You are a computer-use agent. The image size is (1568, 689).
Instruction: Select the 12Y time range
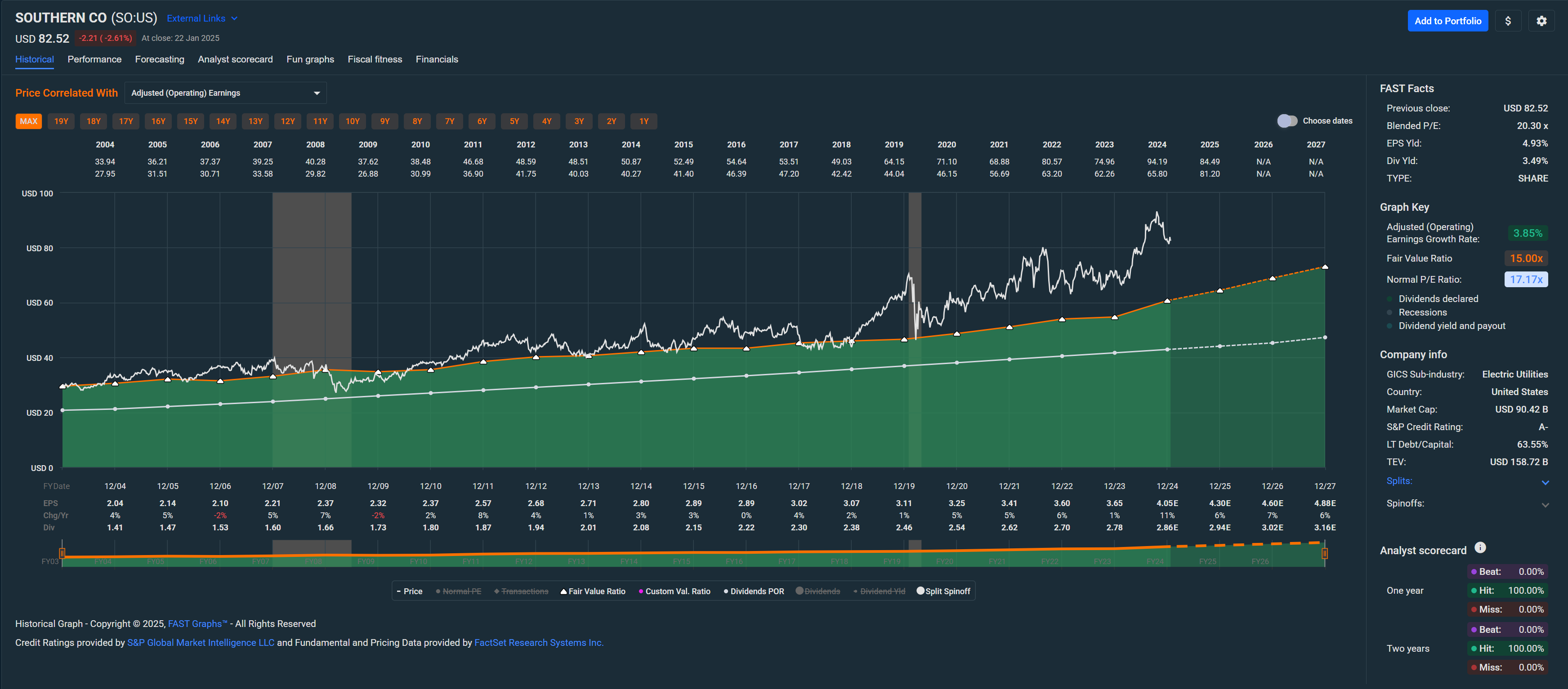coord(288,121)
